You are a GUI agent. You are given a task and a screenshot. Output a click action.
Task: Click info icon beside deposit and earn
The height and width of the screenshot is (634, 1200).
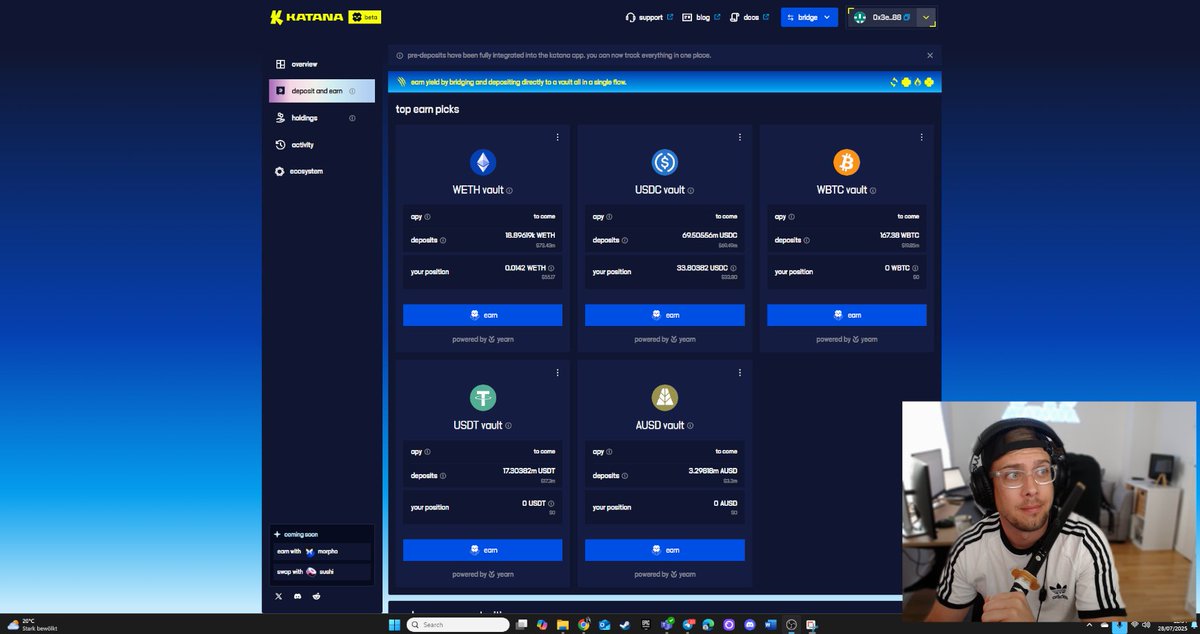tap(352, 91)
